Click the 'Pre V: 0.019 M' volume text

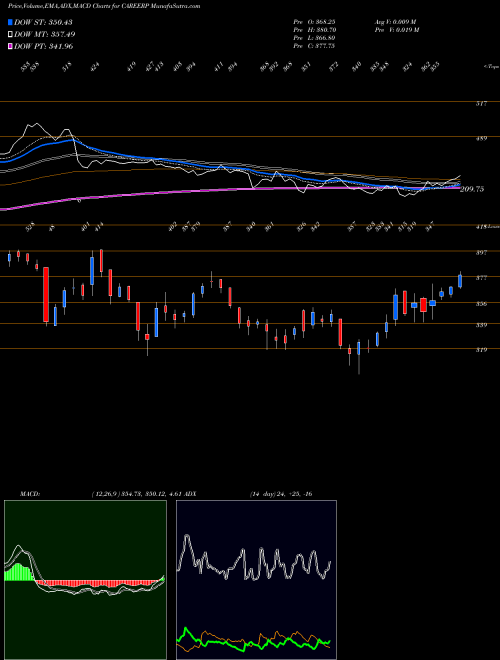coord(396,30)
